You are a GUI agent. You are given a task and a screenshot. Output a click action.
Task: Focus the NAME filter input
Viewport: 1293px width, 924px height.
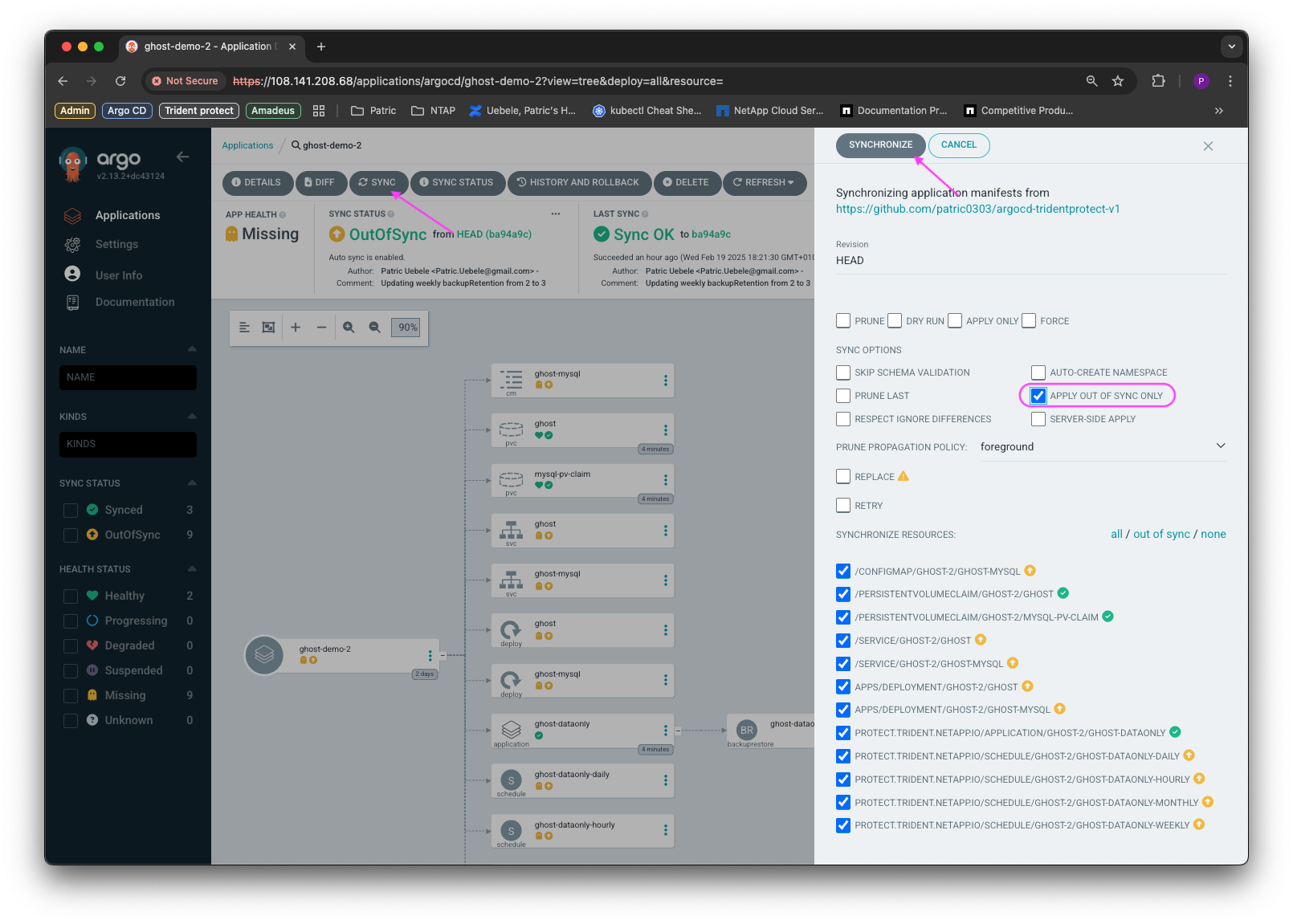pyautogui.click(x=128, y=377)
